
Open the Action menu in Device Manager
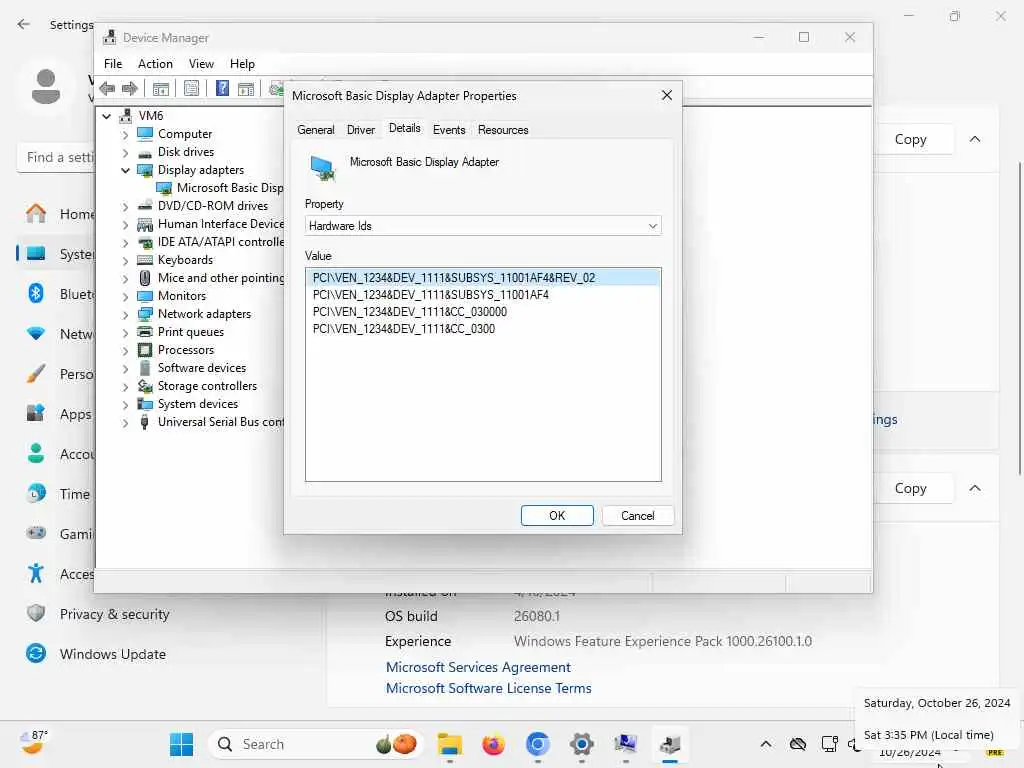[155, 64]
